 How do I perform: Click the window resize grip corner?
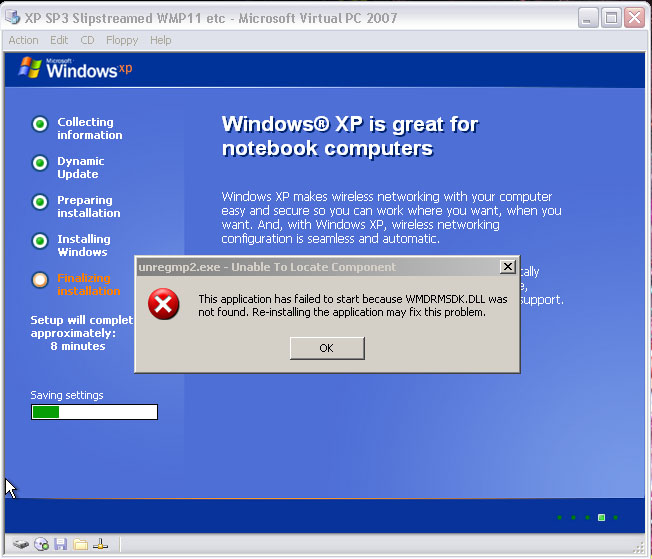[x=638, y=549]
